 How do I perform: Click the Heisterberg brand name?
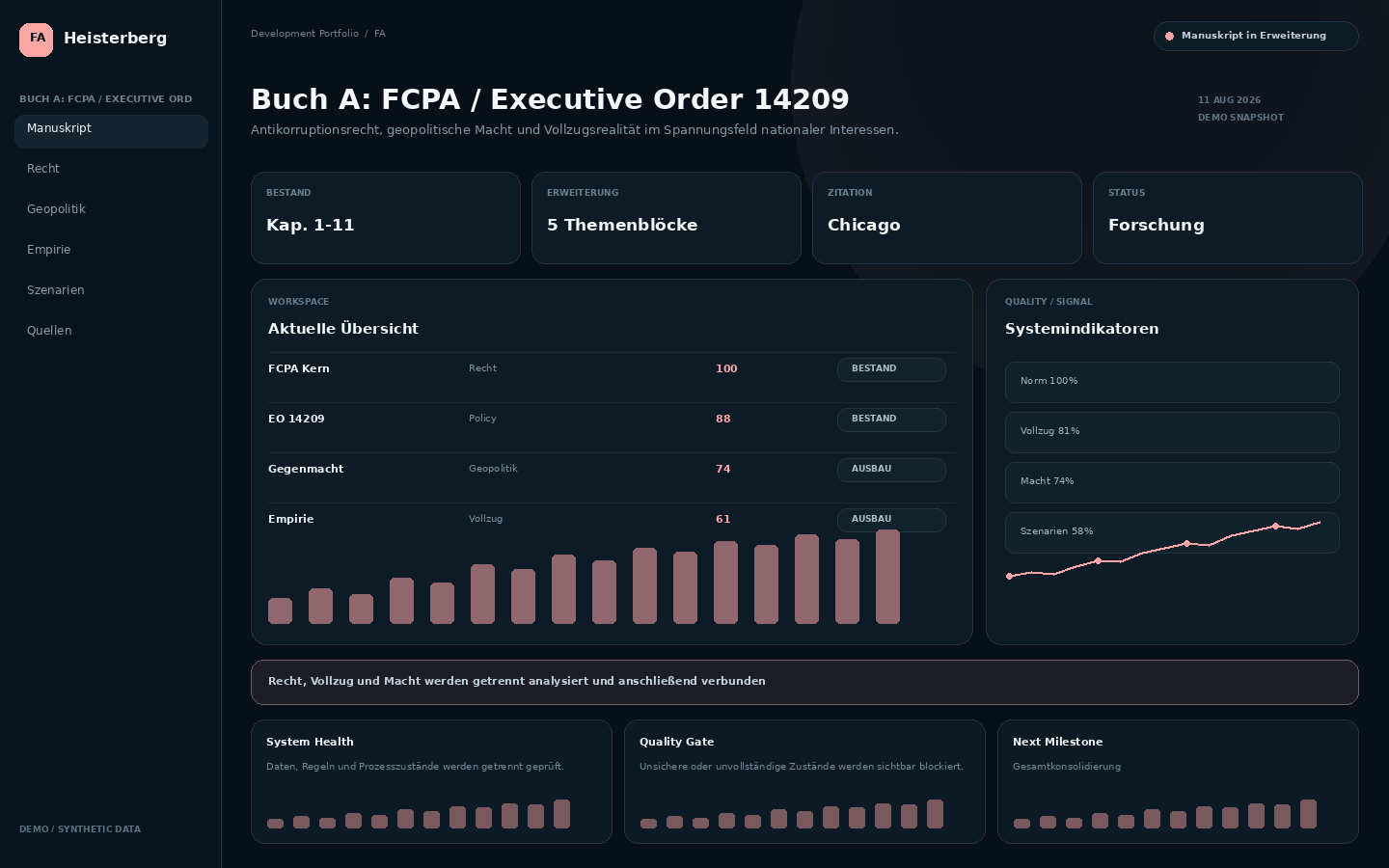point(115,39)
